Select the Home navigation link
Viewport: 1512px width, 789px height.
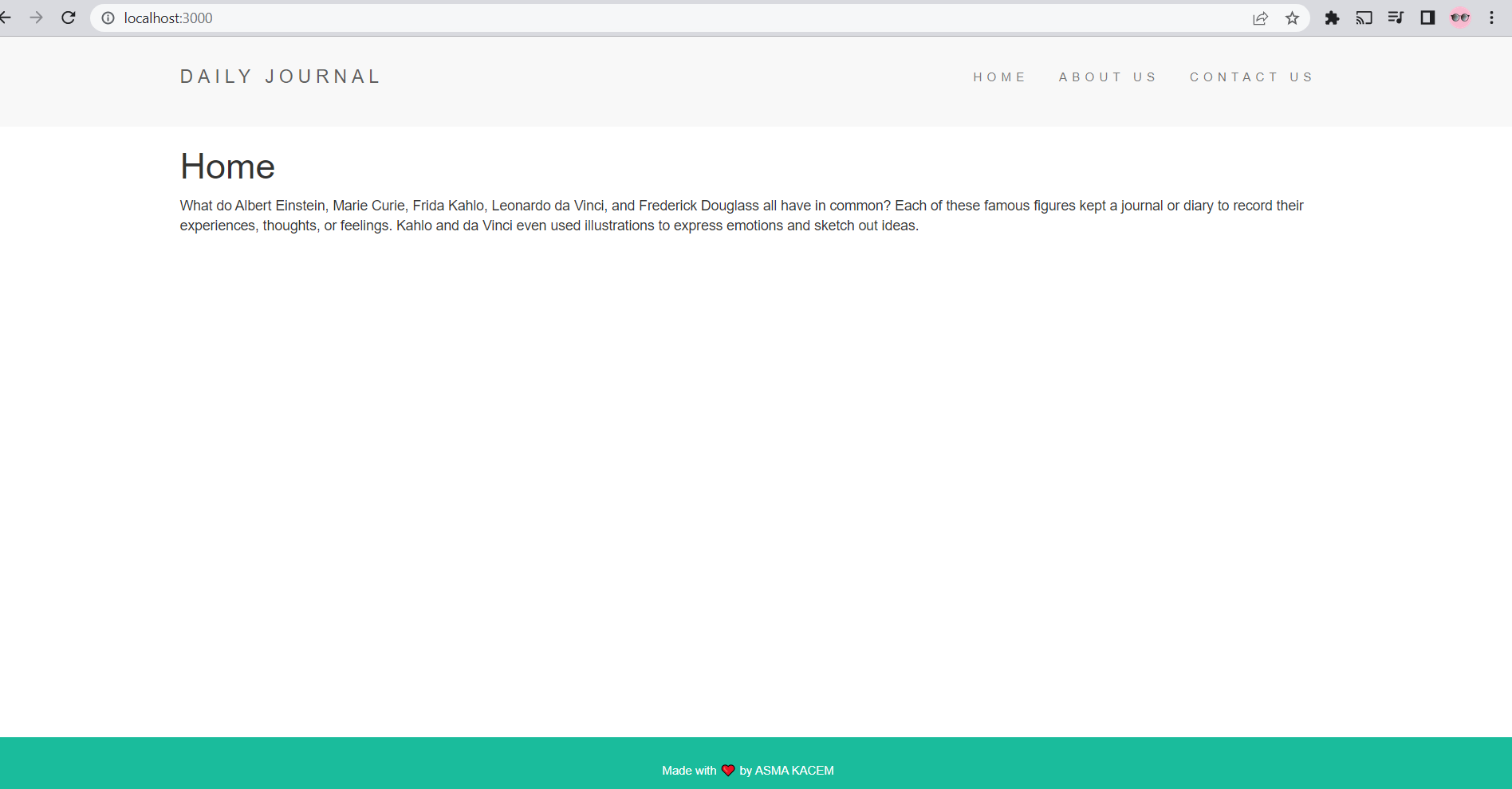(x=1000, y=77)
